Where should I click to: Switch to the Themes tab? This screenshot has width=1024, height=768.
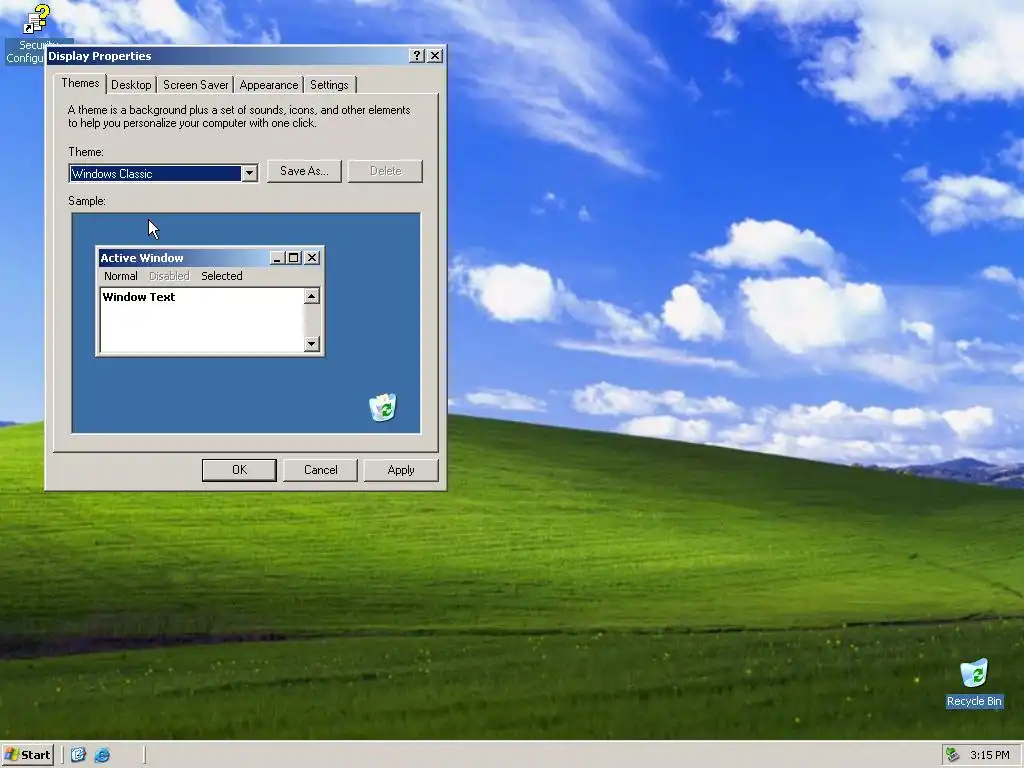pyautogui.click(x=80, y=83)
